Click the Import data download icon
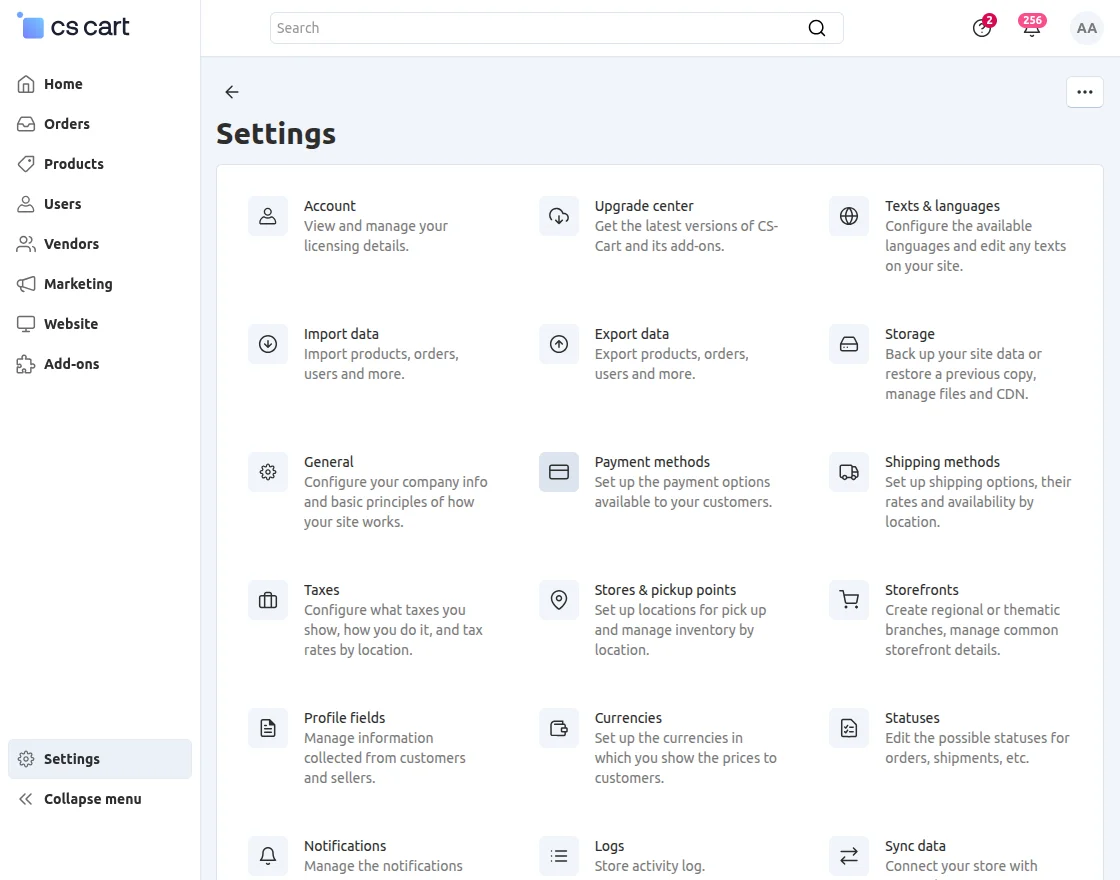The width and height of the screenshot is (1120, 880). tap(268, 344)
